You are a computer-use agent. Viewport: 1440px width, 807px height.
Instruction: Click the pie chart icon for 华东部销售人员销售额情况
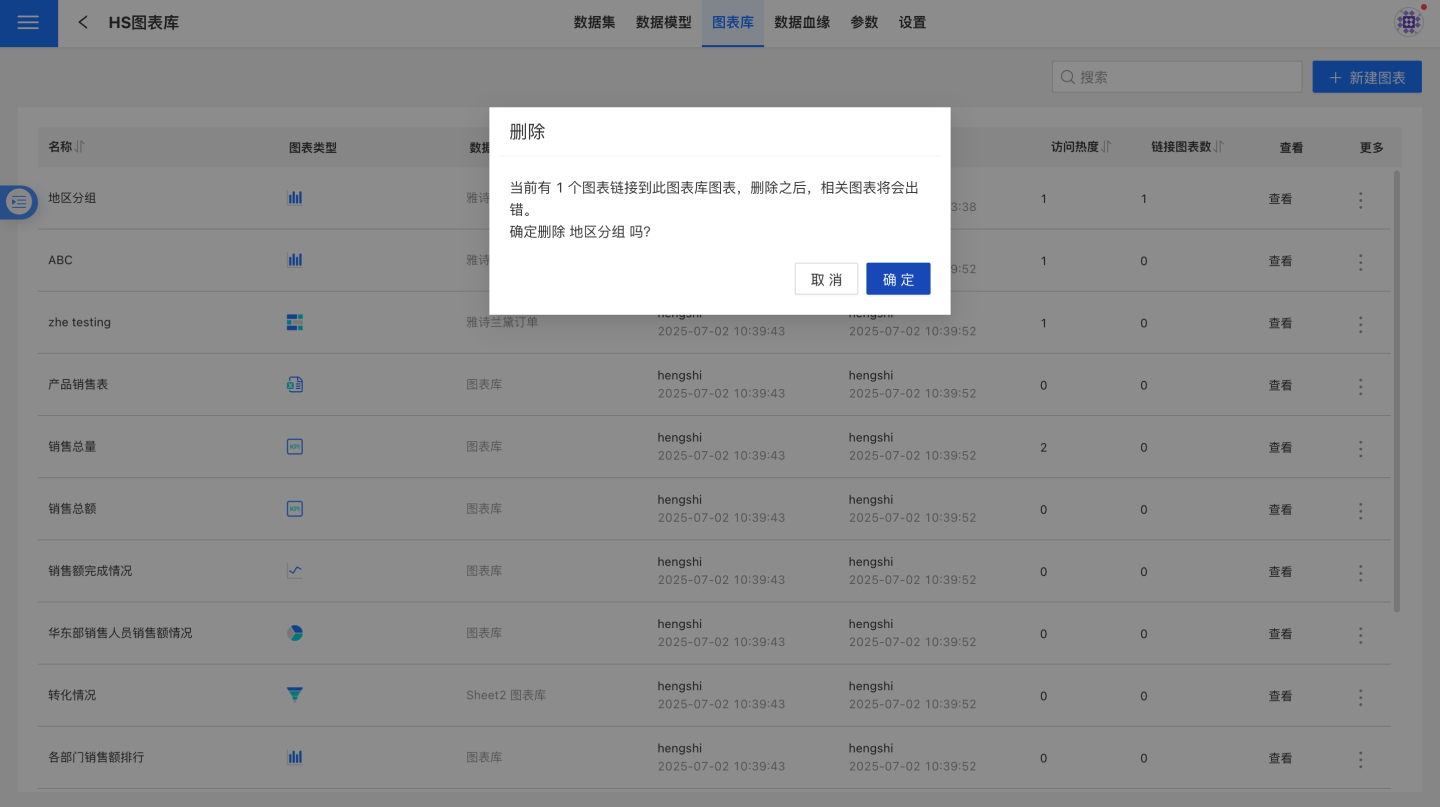point(295,633)
